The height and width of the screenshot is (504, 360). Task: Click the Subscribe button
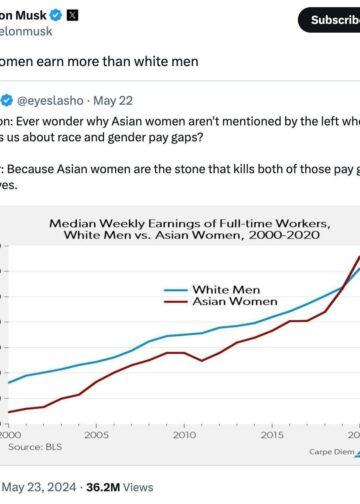(329, 20)
